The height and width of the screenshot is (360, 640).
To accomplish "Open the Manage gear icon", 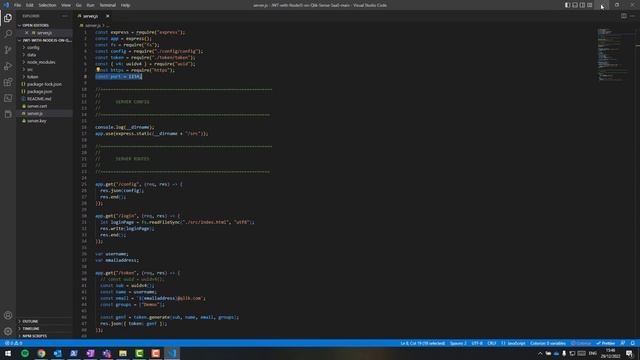I will click(8, 331).
